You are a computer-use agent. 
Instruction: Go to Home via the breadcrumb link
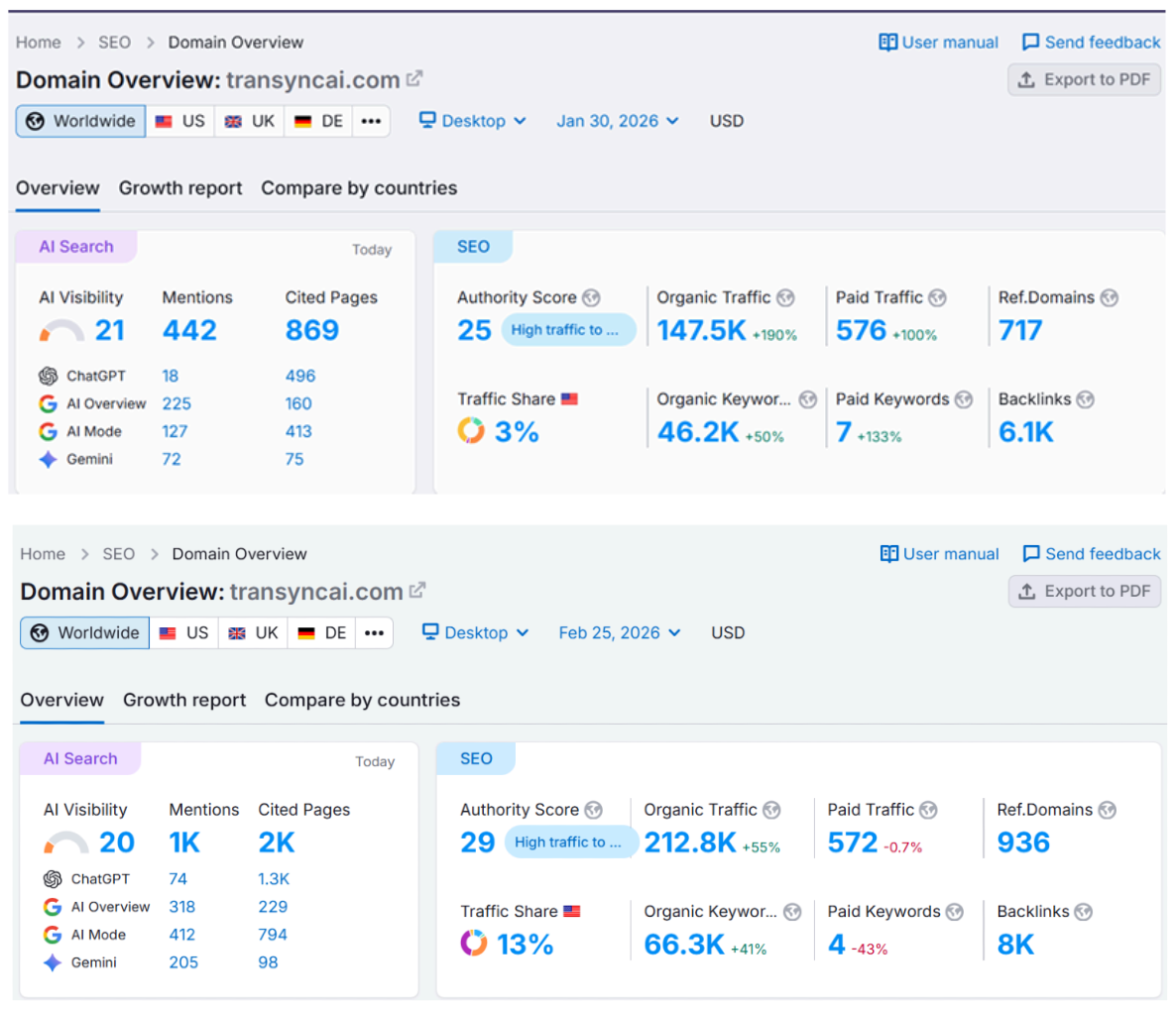pyautogui.click(x=38, y=42)
